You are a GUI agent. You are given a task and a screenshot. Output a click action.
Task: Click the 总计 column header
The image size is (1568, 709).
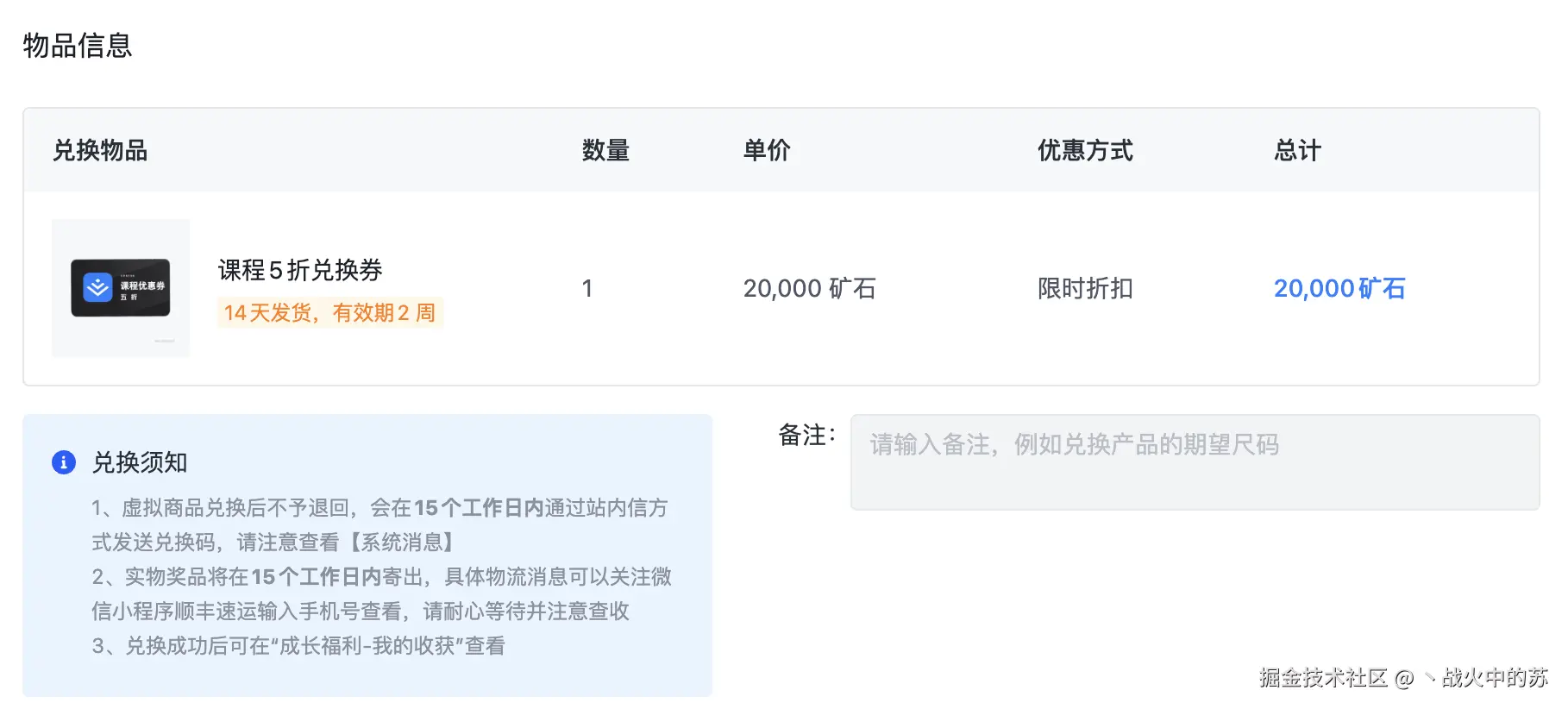(x=1296, y=150)
